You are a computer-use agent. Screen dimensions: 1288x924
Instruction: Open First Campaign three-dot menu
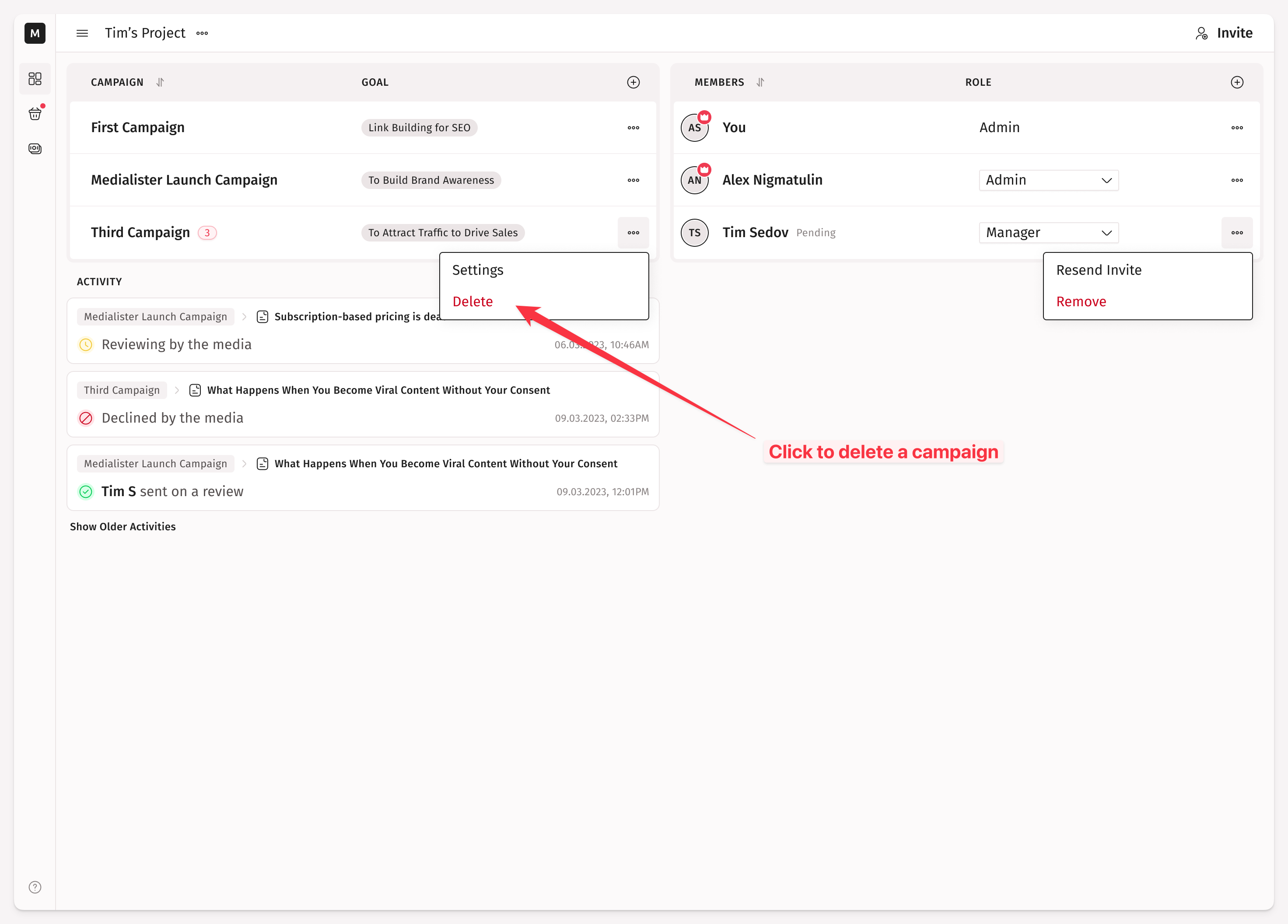(x=633, y=128)
